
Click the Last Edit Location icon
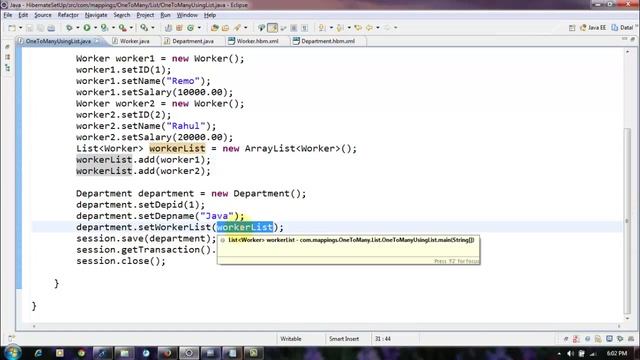click(358, 28)
